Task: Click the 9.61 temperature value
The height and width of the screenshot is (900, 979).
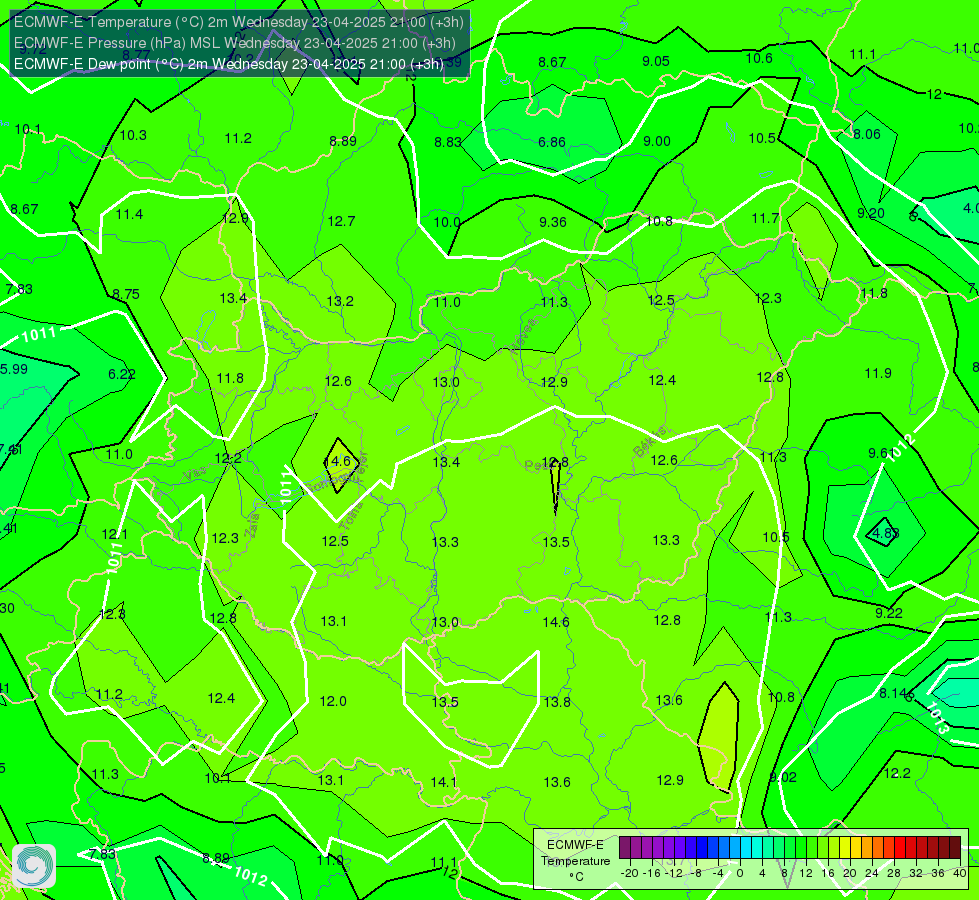Action: tap(880, 453)
